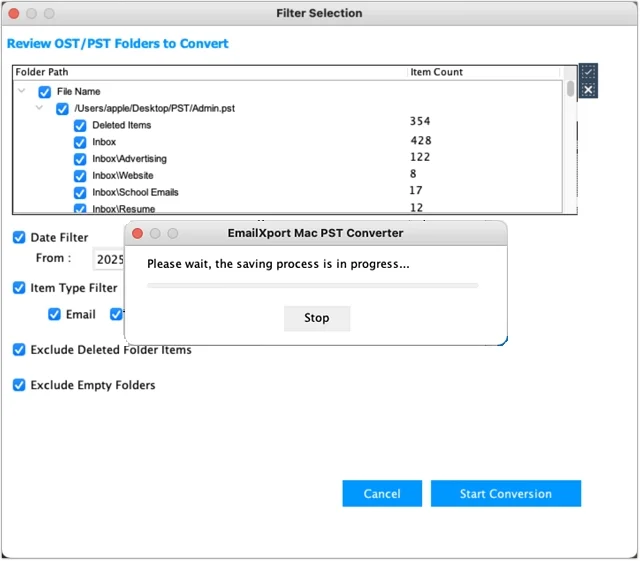Select the Deleted Items folder row
This screenshot has height=561, width=640.
click(122, 125)
